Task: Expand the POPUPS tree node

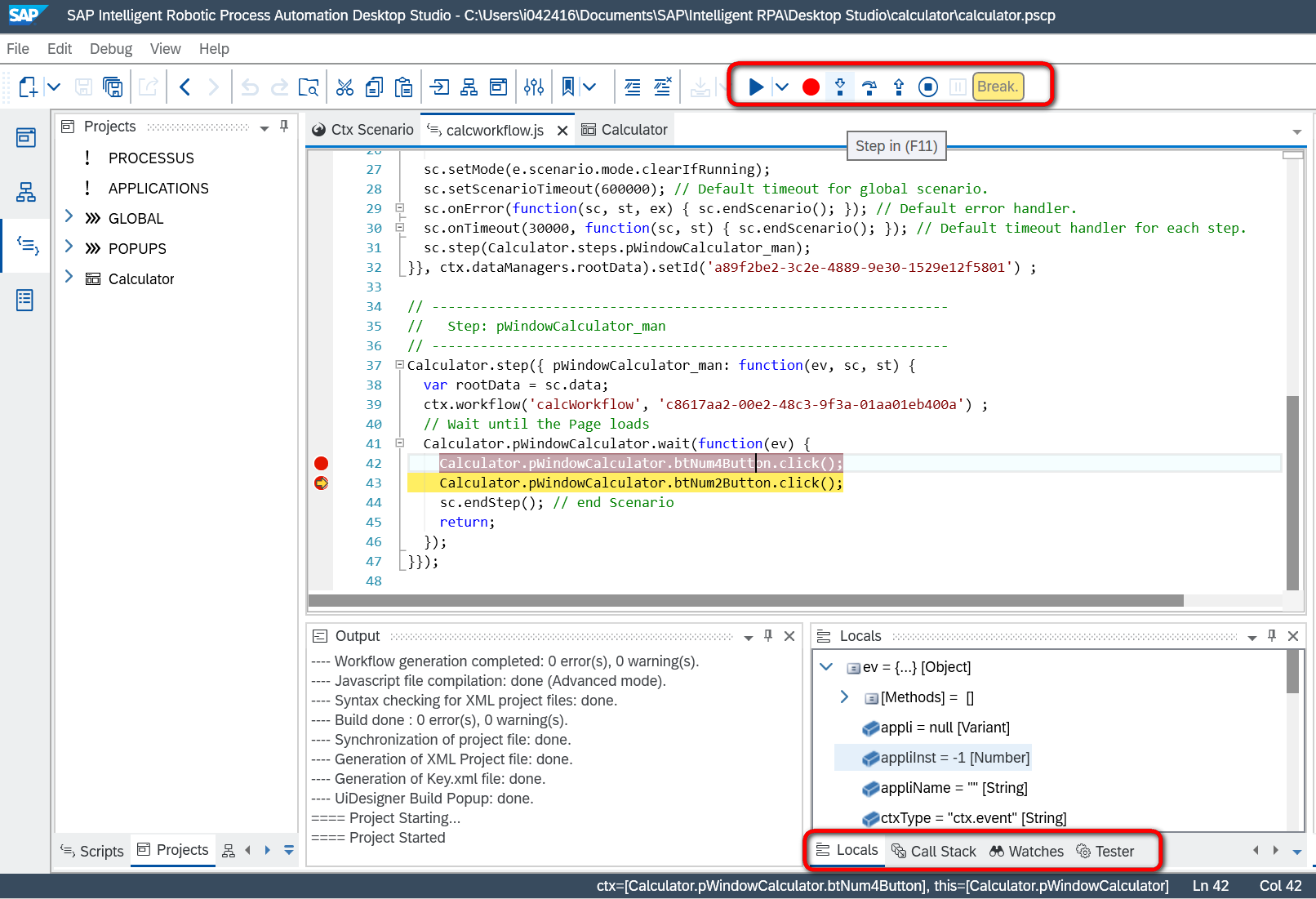Action: coord(69,247)
